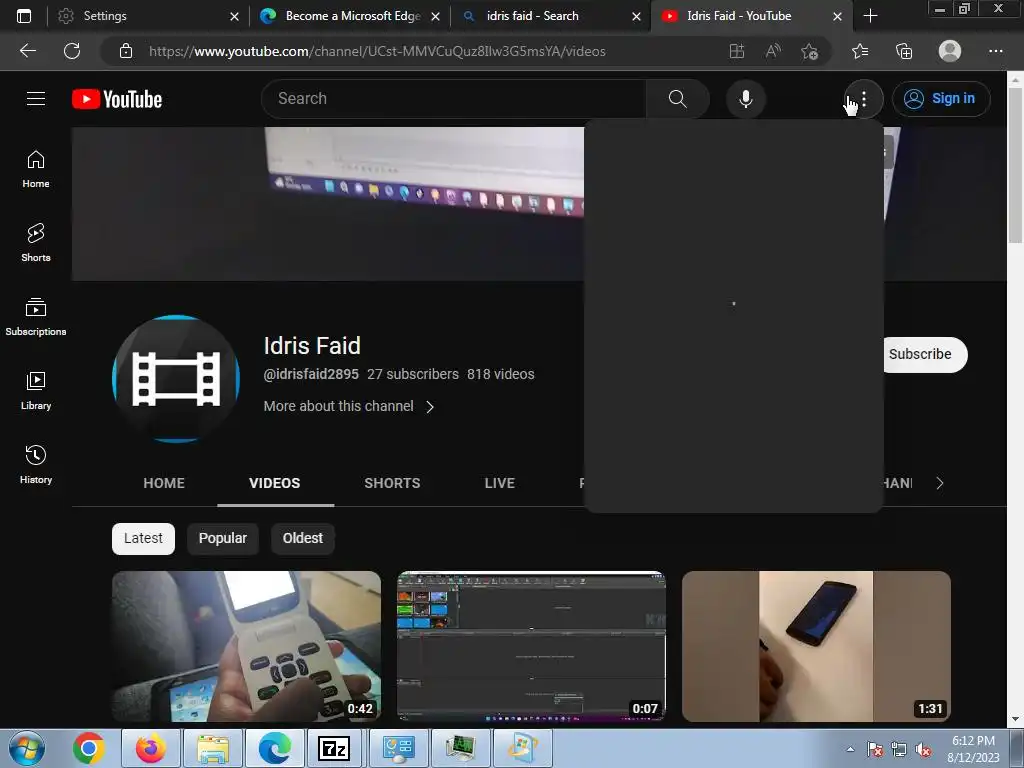Select Oldest videos filter chip
Viewport: 1024px width, 768px height.
click(x=302, y=538)
